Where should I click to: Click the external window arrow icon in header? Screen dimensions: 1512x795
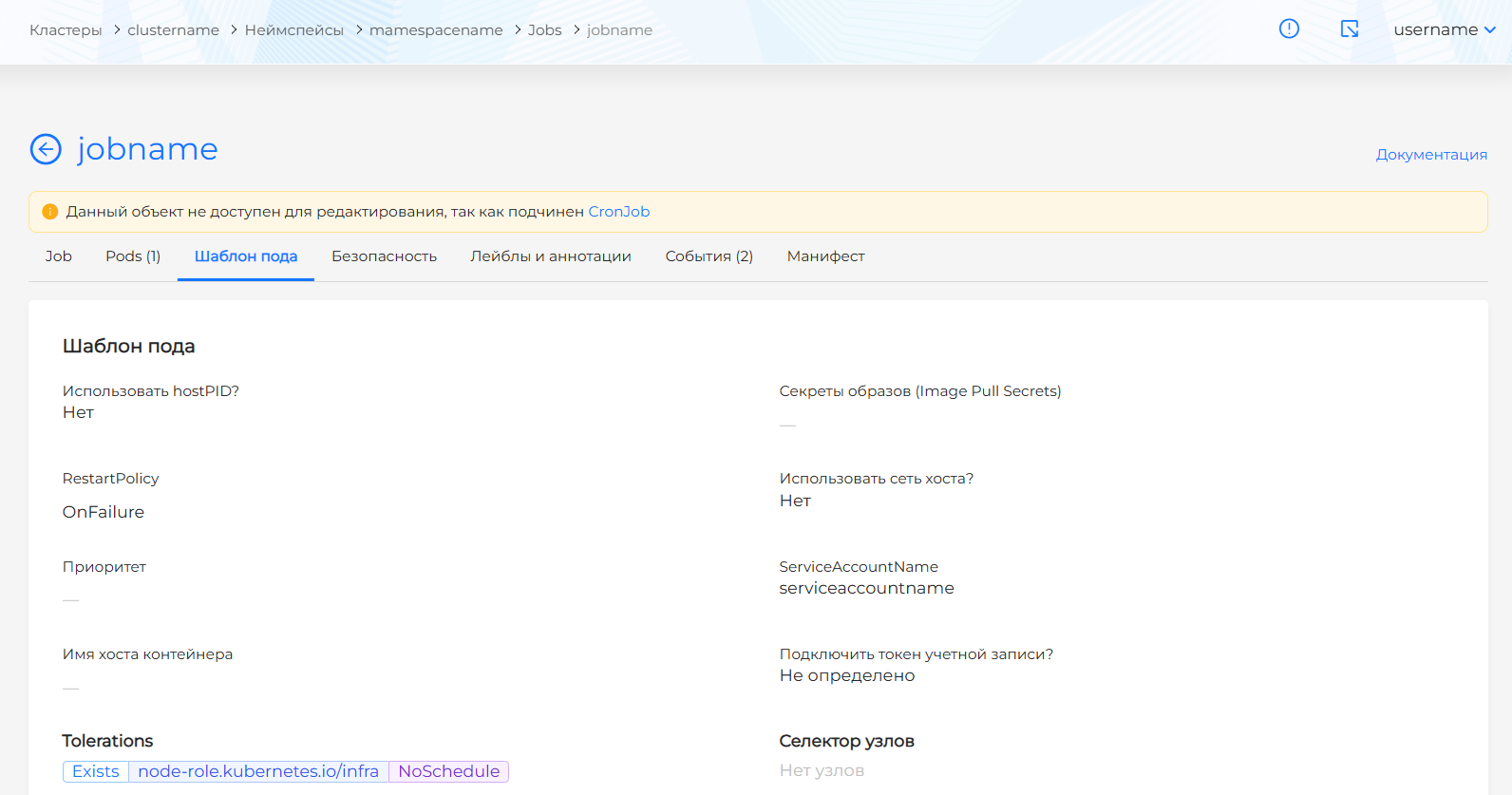tap(1349, 29)
